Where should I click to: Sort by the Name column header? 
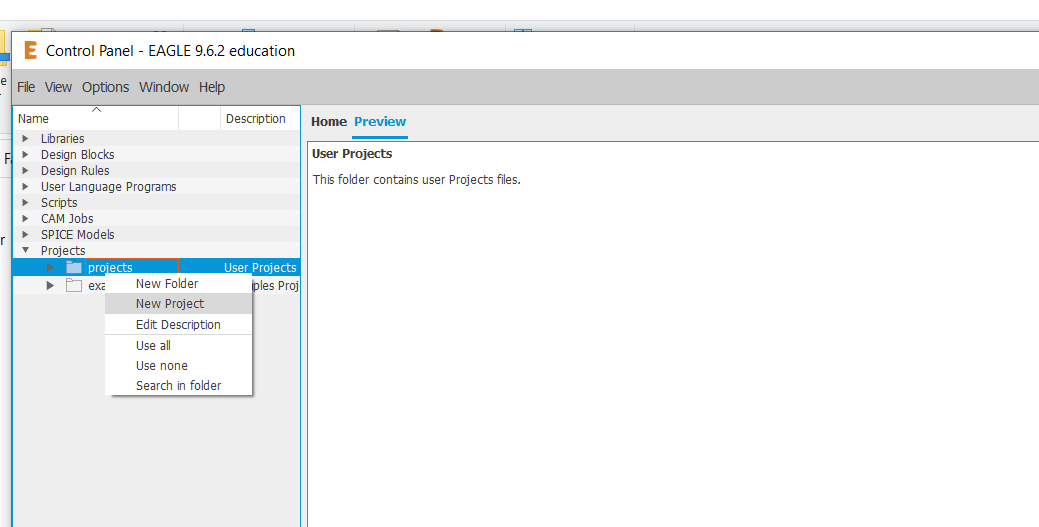pos(96,119)
